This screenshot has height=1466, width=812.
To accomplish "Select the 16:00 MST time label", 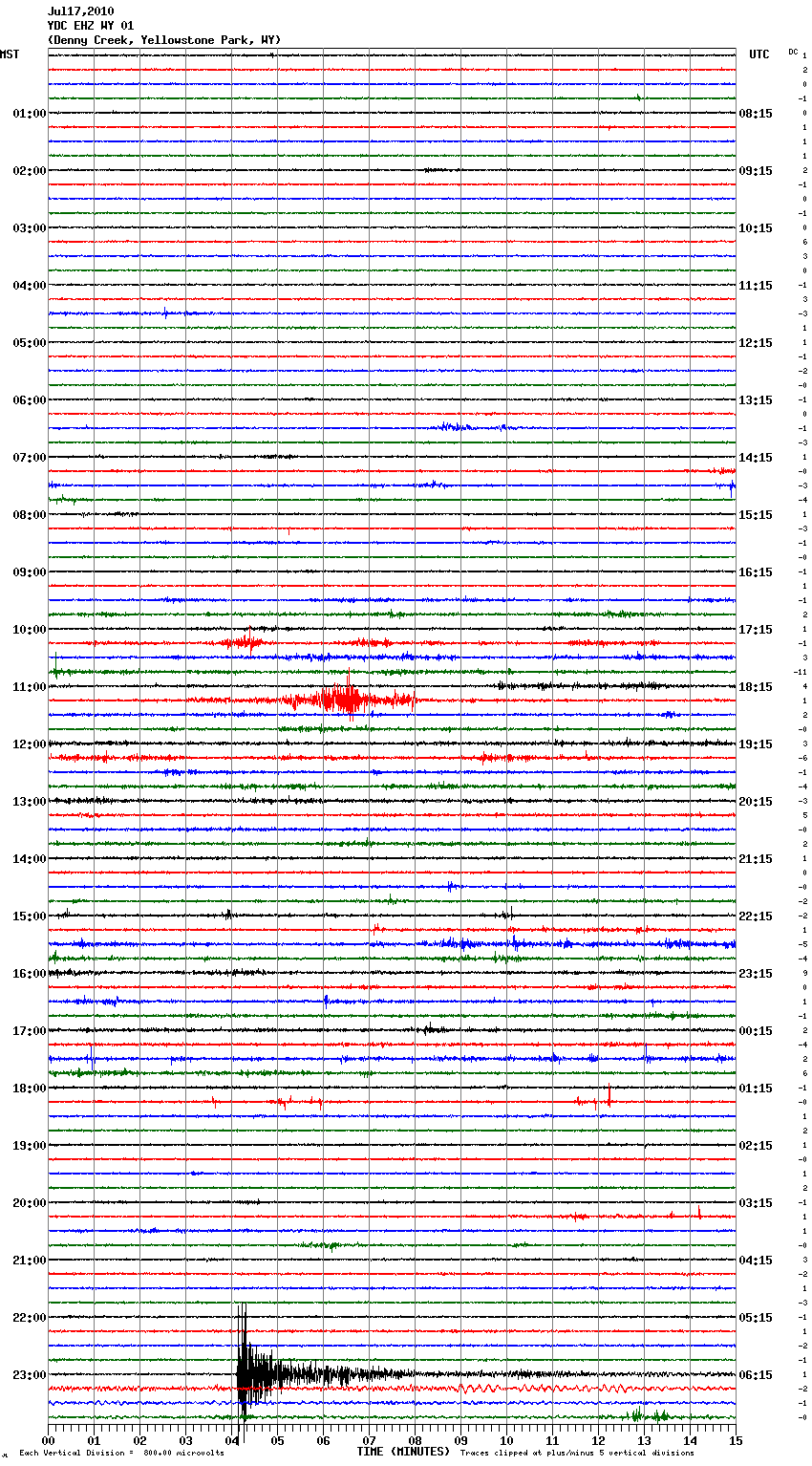I will pyautogui.click(x=30, y=974).
